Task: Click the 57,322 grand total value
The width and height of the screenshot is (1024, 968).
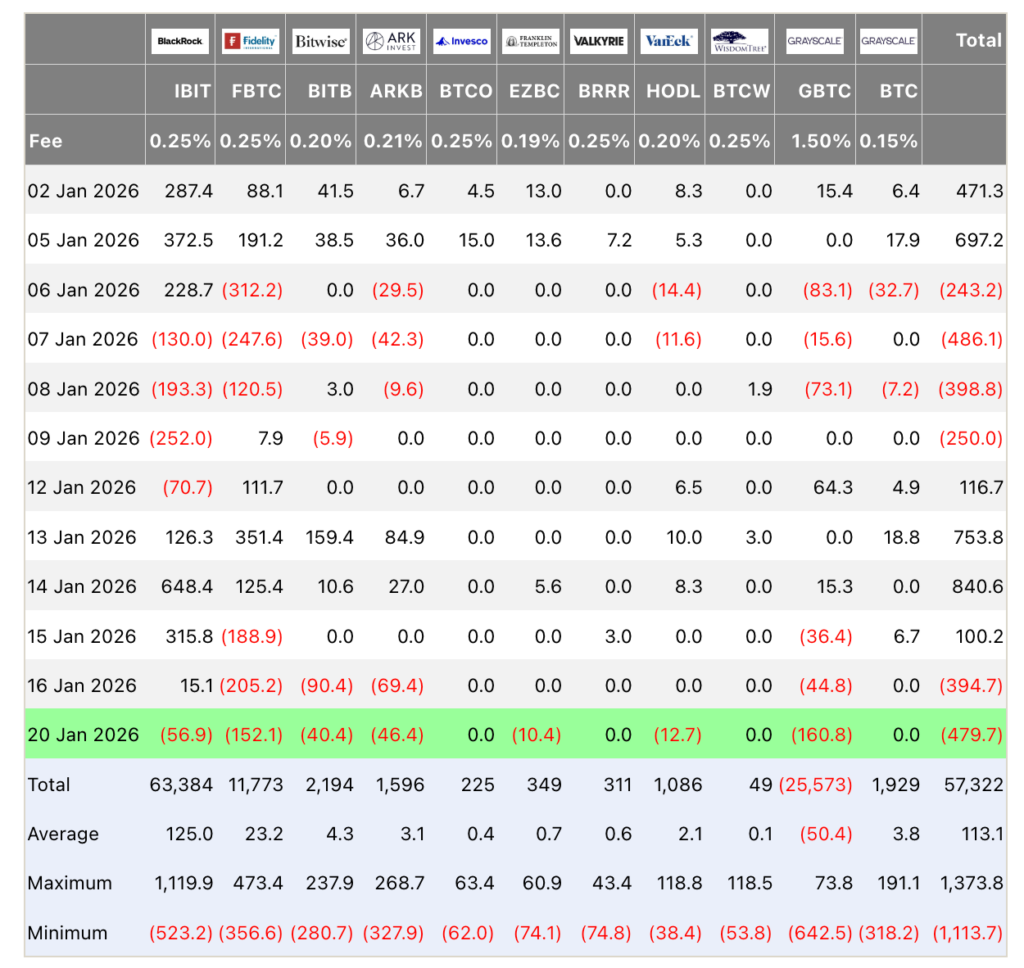Action: pyautogui.click(x=973, y=784)
